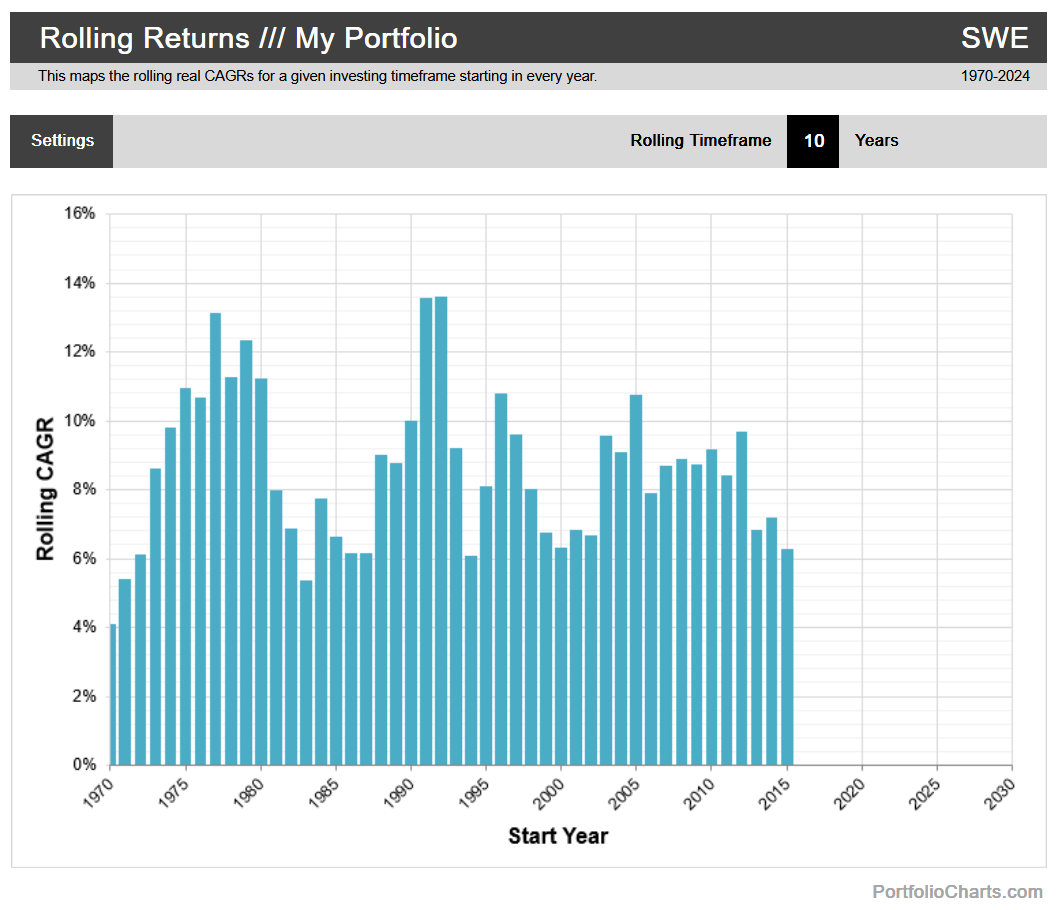Open the Settings panel

coord(62,141)
